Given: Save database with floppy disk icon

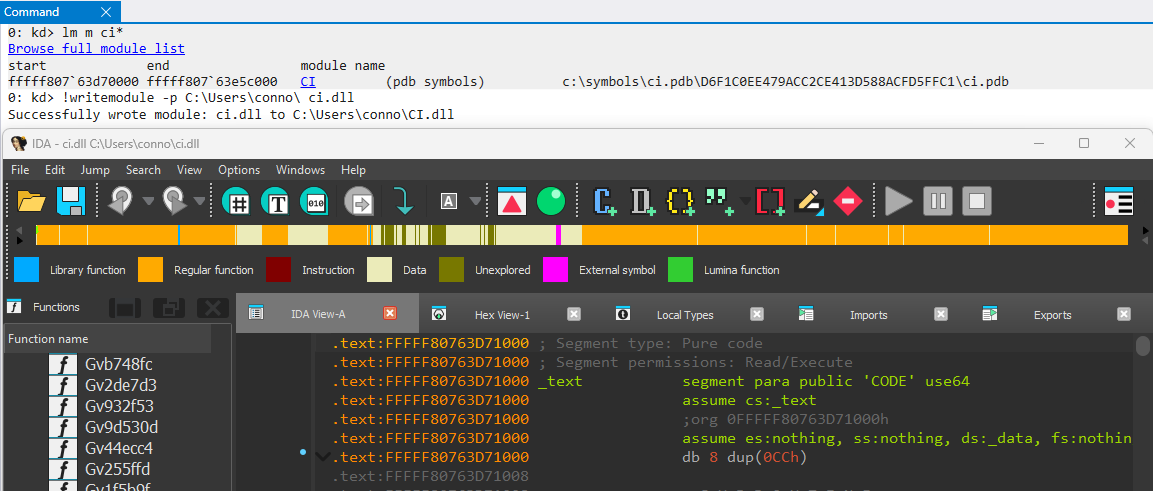Looking at the screenshot, I should tap(71, 201).
